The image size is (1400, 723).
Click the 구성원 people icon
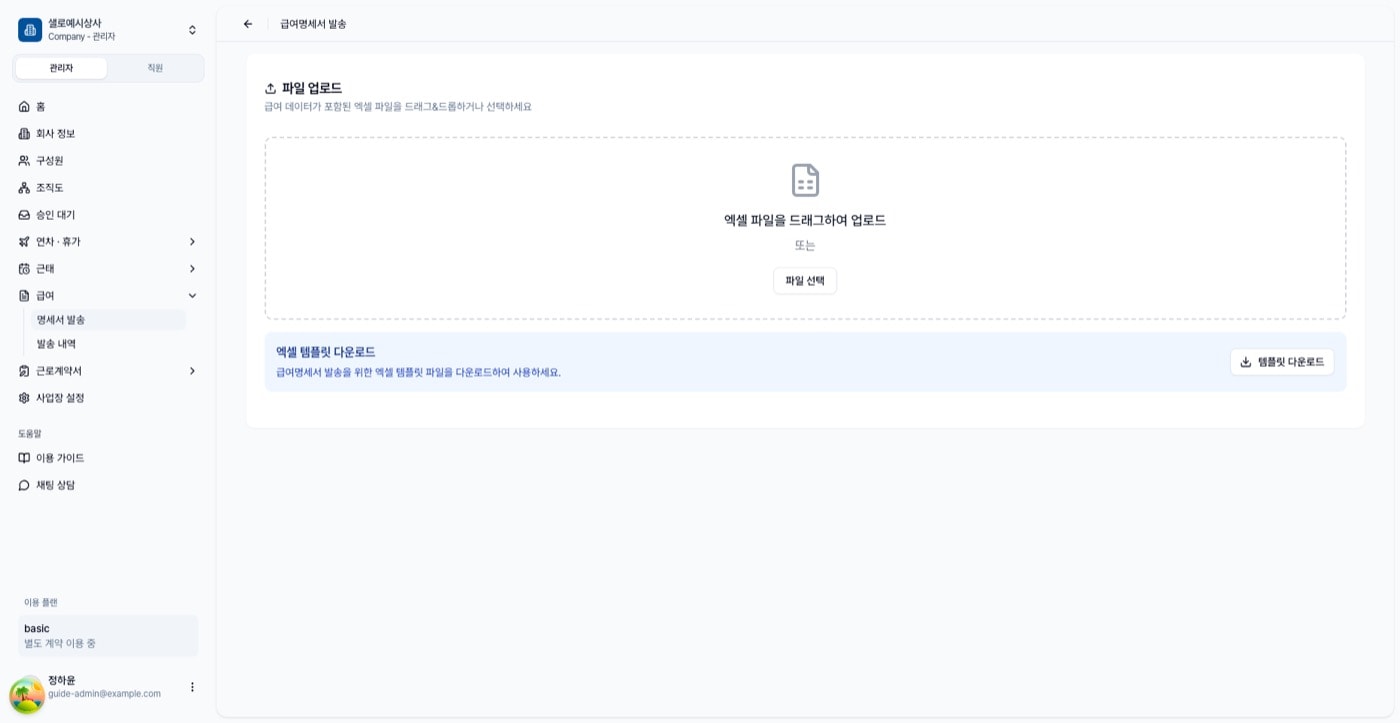[24, 160]
